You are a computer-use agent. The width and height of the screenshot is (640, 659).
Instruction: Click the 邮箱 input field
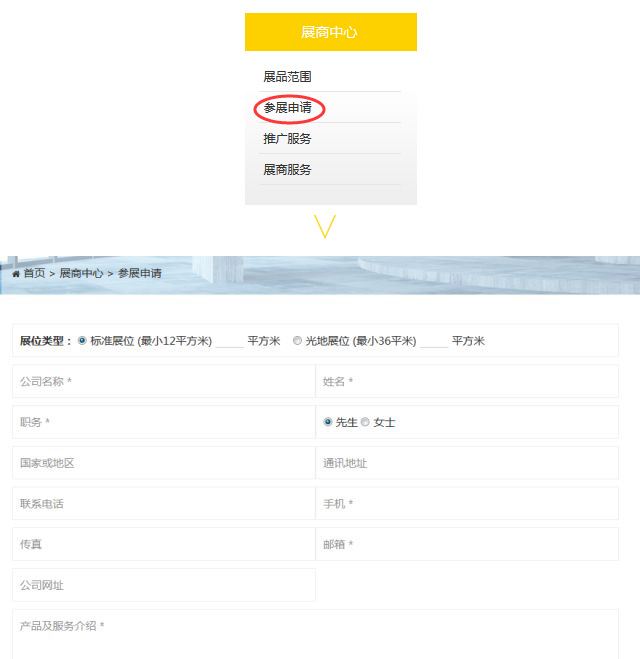pyautogui.click(x=466, y=545)
